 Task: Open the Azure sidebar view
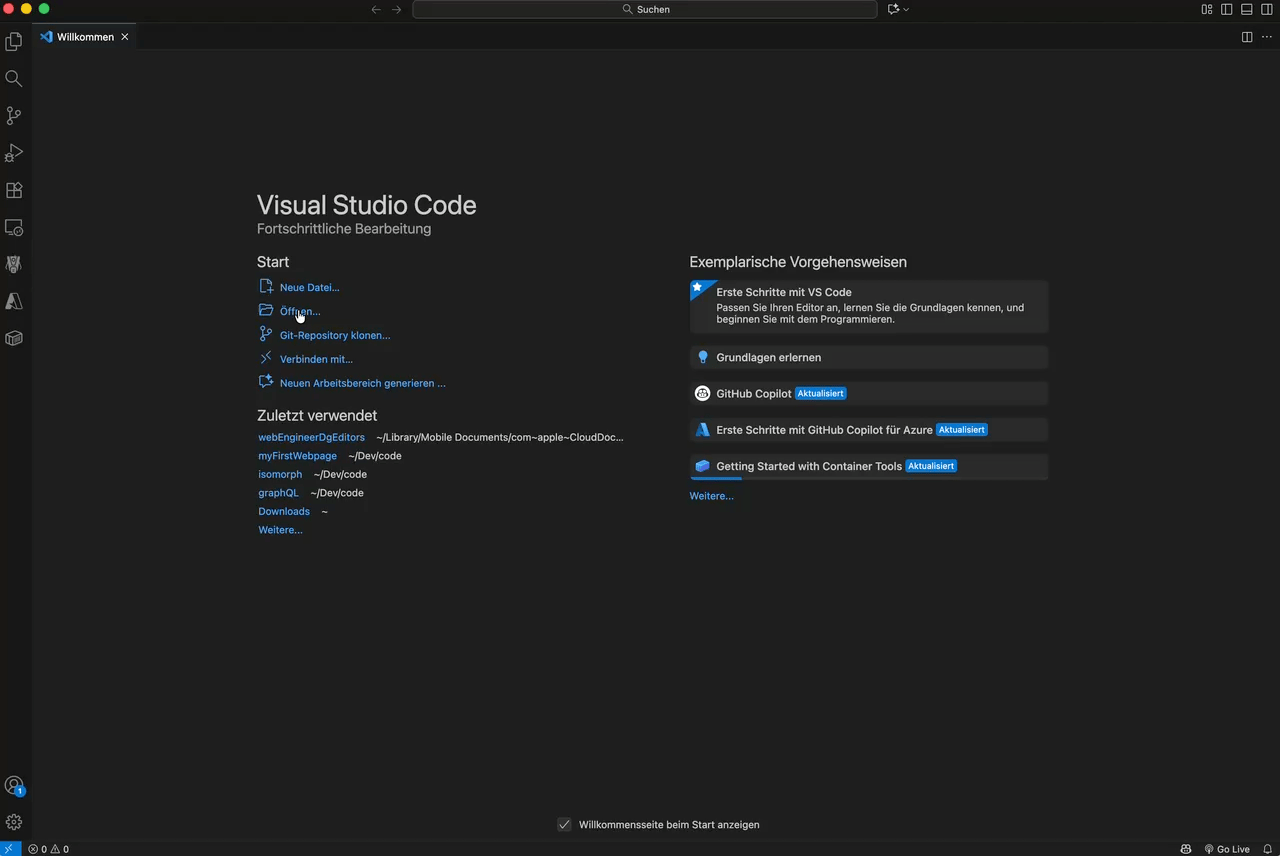pos(14,301)
